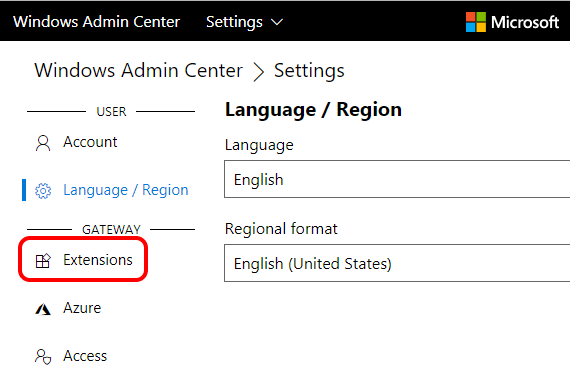Click the breadcrumb chevron separator
Image resolution: width=570 pixels, height=382 pixels.
[258, 71]
